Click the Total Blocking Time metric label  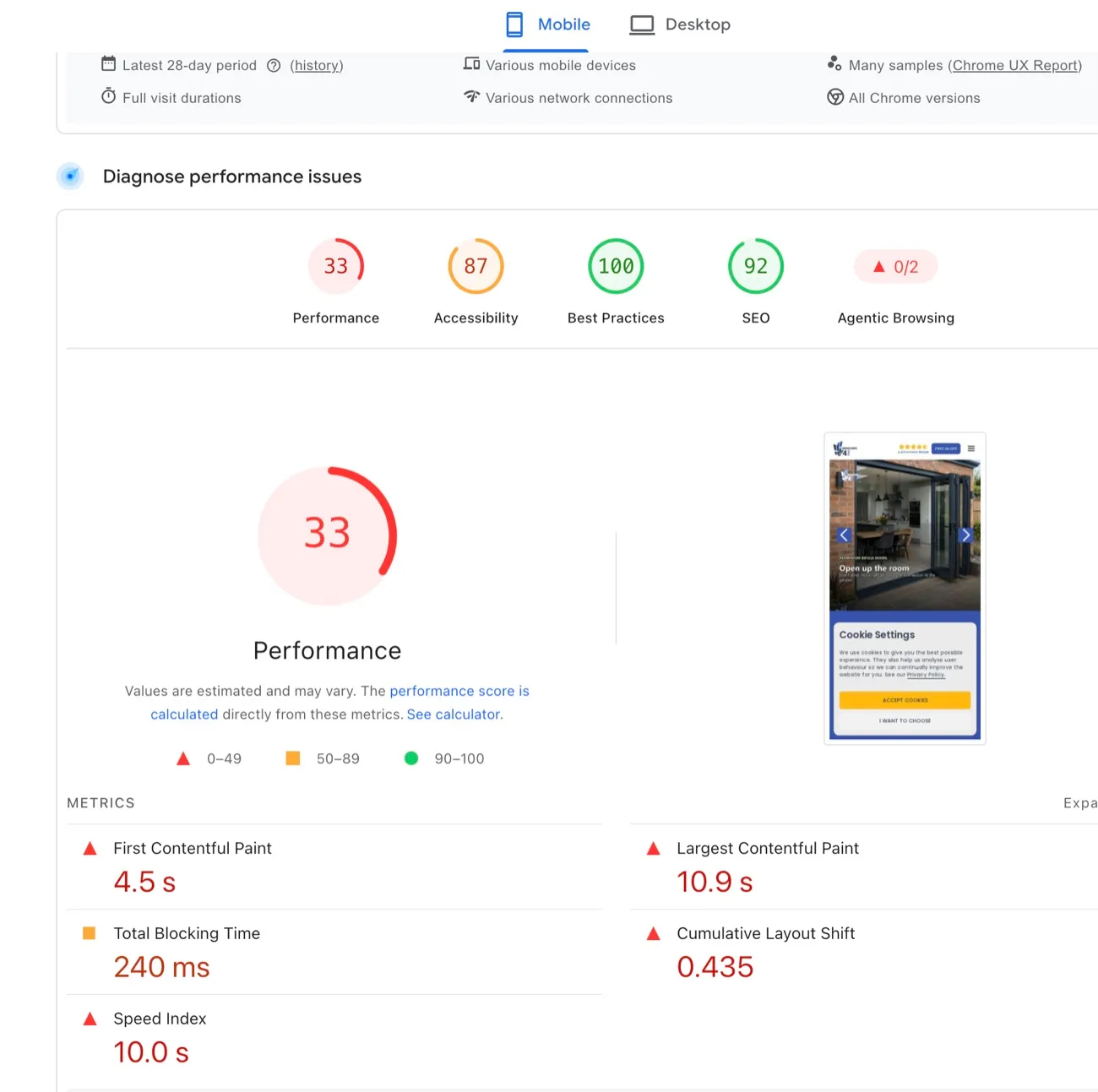(187, 933)
